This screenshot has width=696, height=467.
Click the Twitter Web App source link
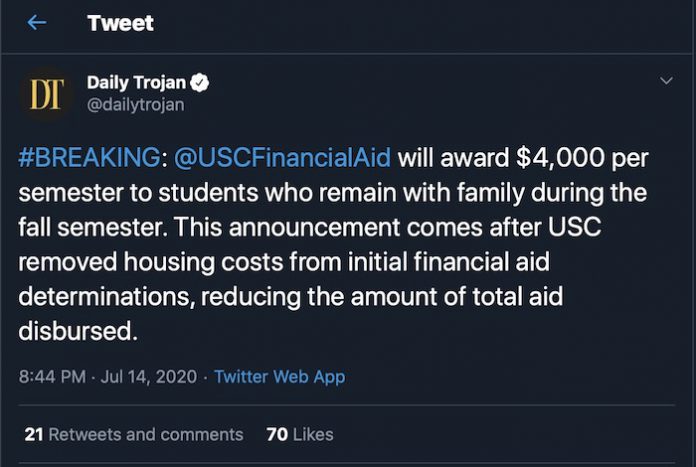pos(280,377)
